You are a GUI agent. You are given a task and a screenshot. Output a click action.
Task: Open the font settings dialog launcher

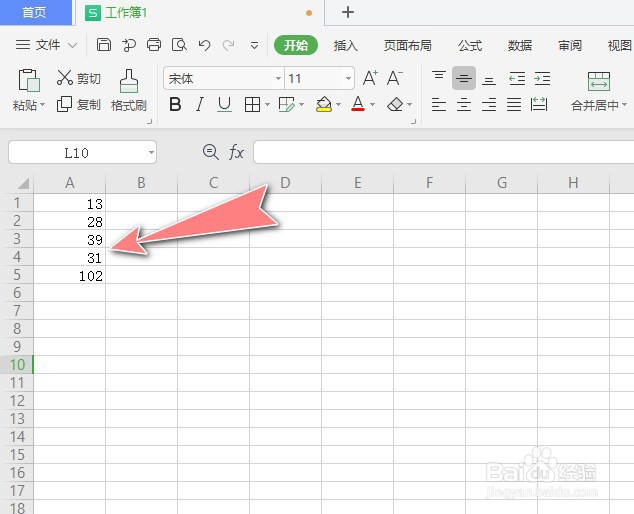point(413,121)
